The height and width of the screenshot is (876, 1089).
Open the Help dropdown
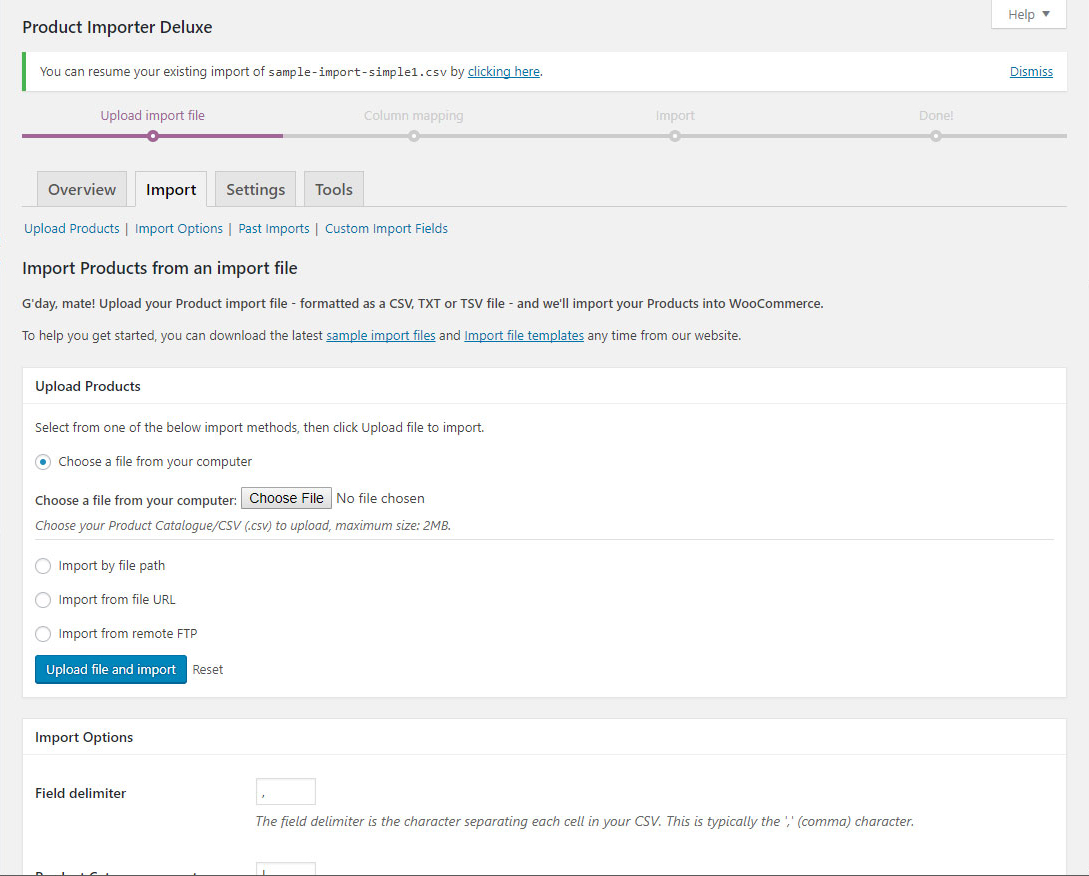1028,15
